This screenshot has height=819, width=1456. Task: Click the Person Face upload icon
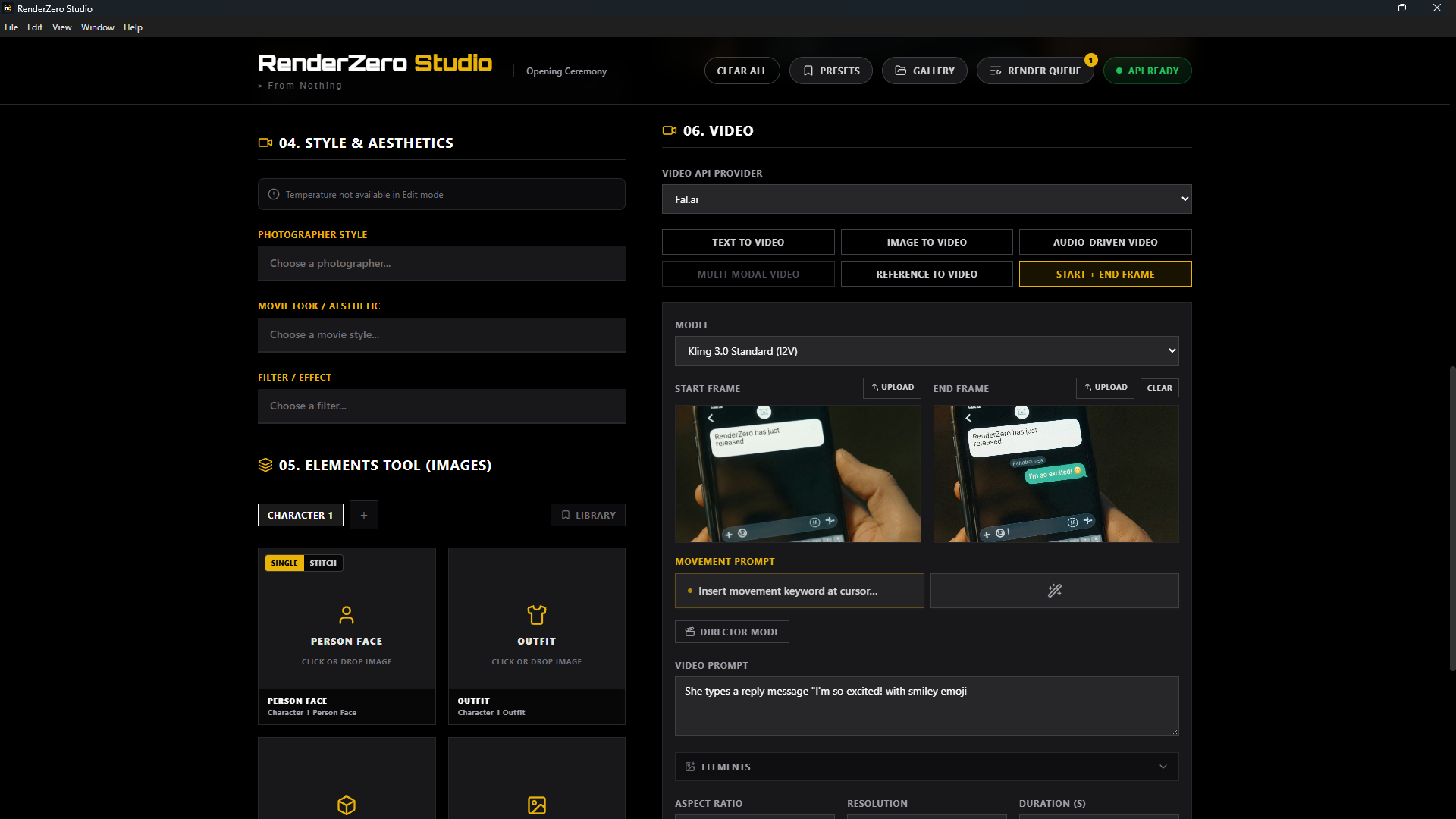coord(347,614)
